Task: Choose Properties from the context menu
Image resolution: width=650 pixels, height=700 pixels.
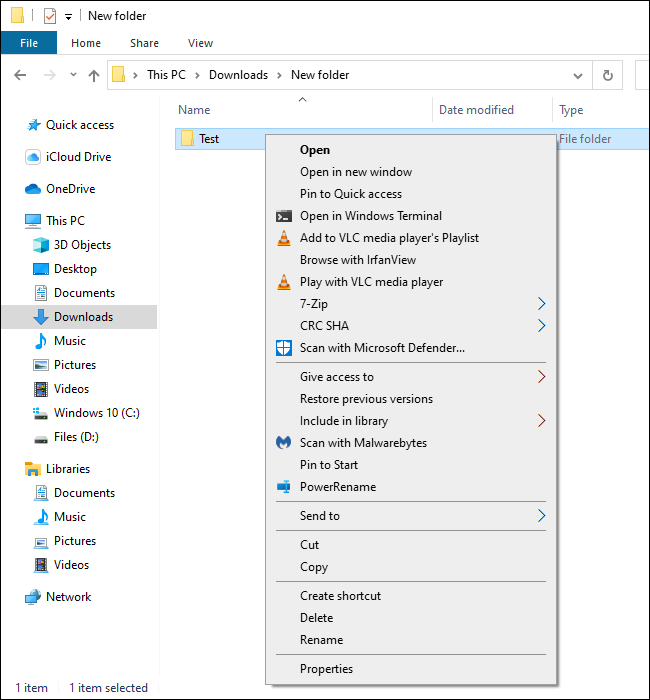Action: [x=326, y=669]
